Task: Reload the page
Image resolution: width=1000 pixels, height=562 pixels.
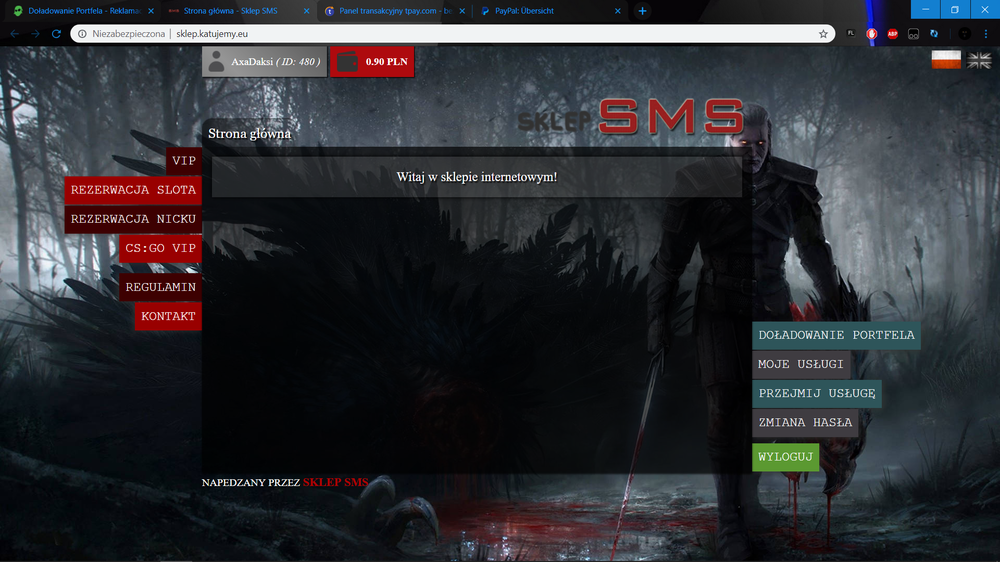Action: tap(56, 34)
